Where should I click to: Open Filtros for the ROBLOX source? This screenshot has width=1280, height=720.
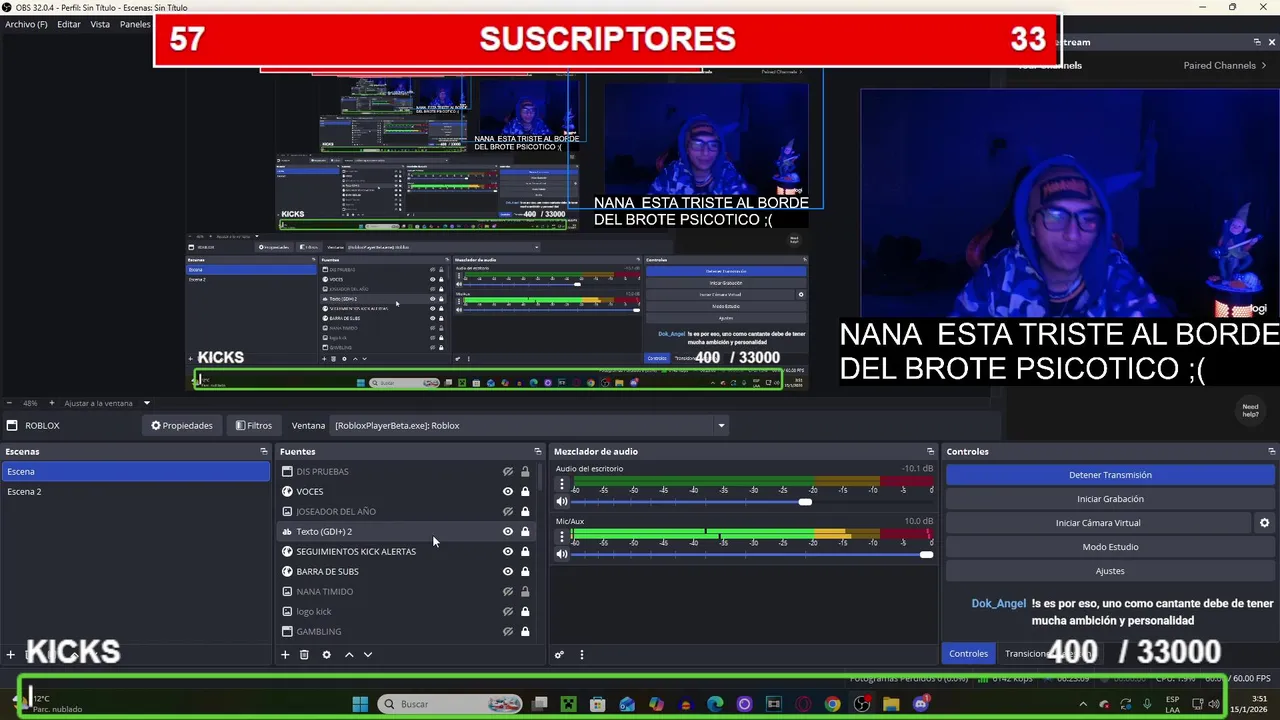(x=254, y=426)
